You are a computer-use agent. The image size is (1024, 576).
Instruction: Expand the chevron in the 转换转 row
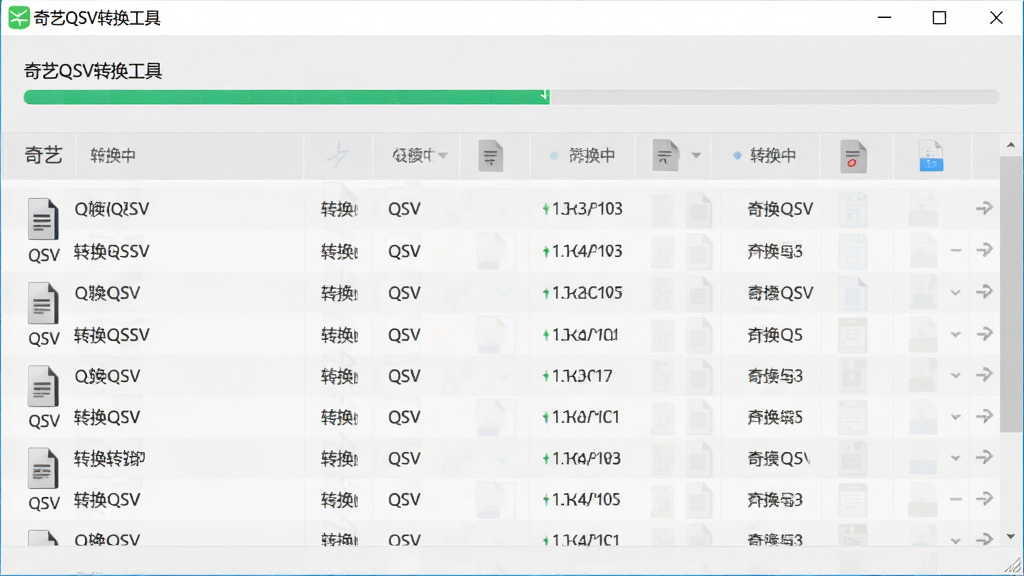(x=955, y=458)
